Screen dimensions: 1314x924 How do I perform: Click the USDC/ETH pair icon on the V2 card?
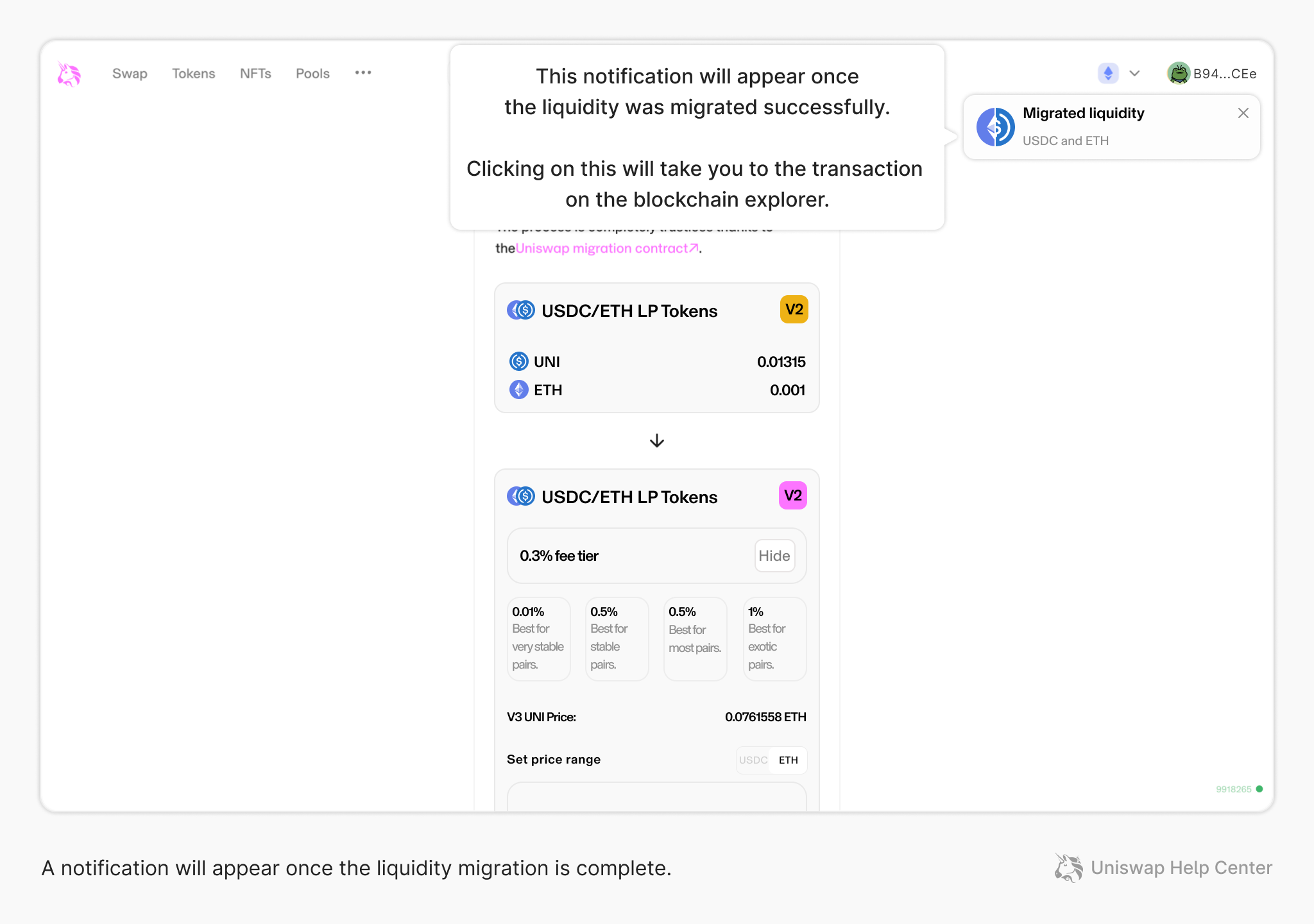pyautogui.click(x=520, y=311)
